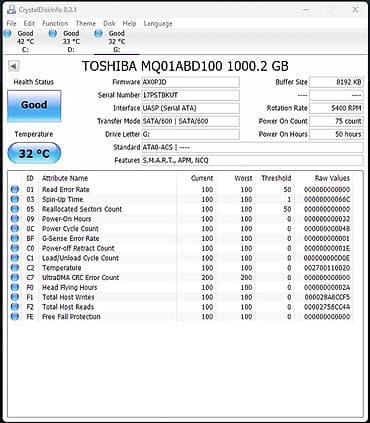This screenshot has width=370, height=423.
Task: Click the Interface field UASP (Serial ATA)
Action: [x=191, y=108]
